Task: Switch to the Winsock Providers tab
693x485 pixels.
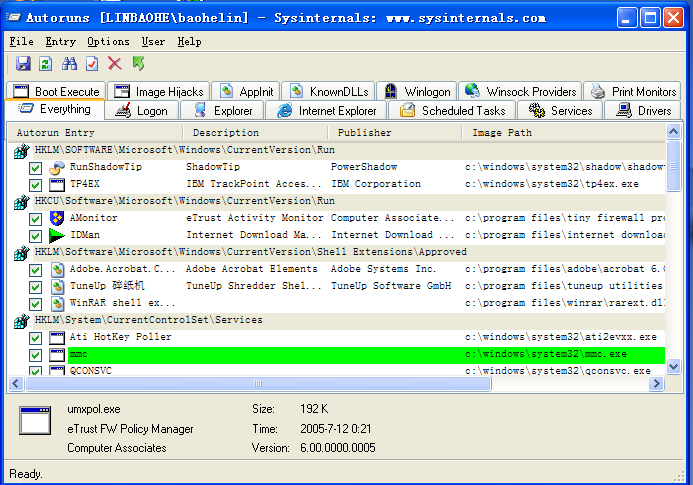Action: pos(520,92)
